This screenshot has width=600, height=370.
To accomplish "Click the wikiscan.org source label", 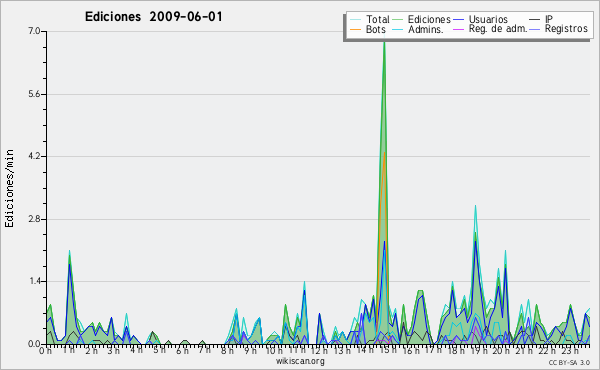I will pos(300,361).
